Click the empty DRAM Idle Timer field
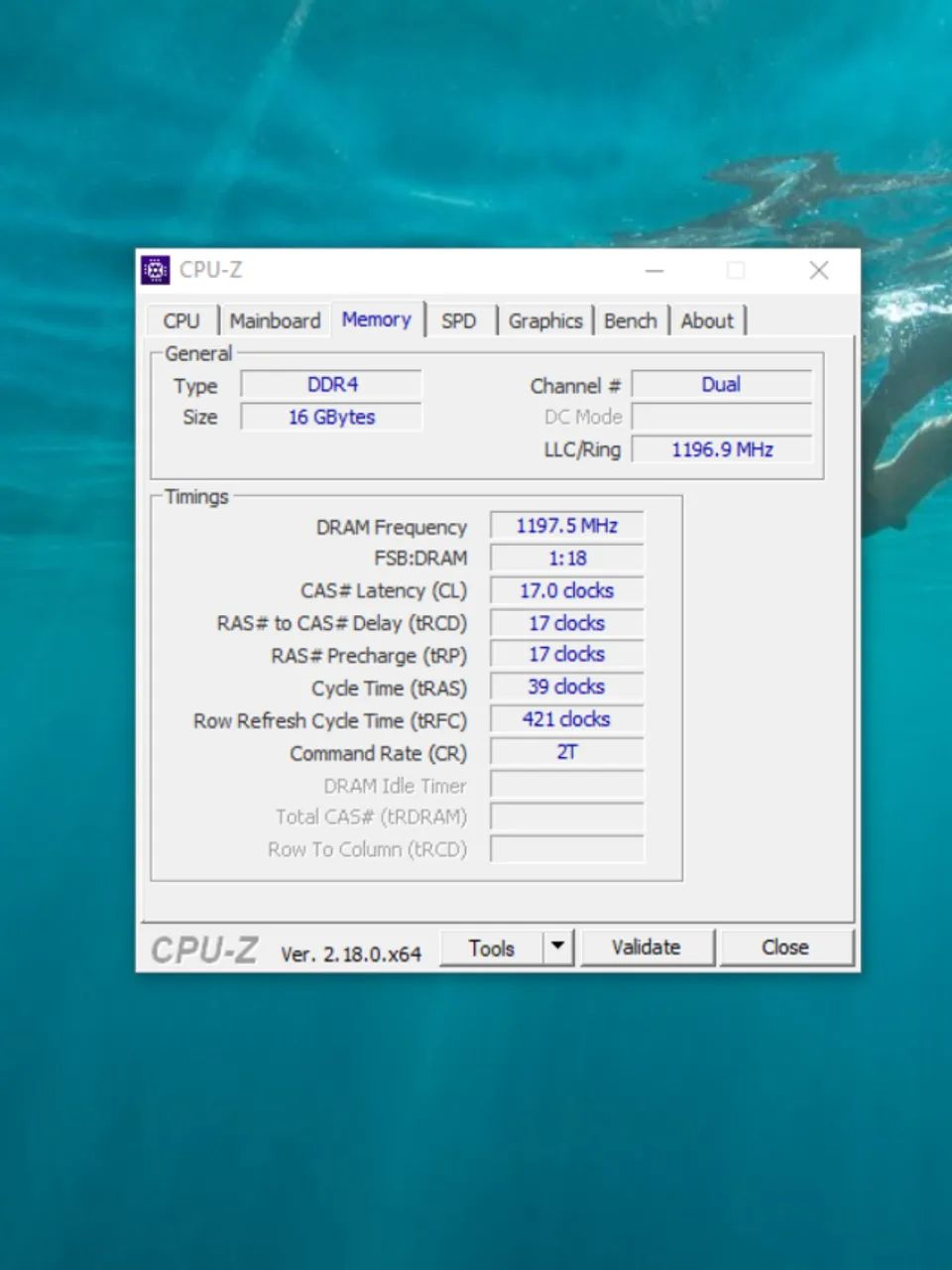This screenshot has height=1270, width=952. point(567,786)
